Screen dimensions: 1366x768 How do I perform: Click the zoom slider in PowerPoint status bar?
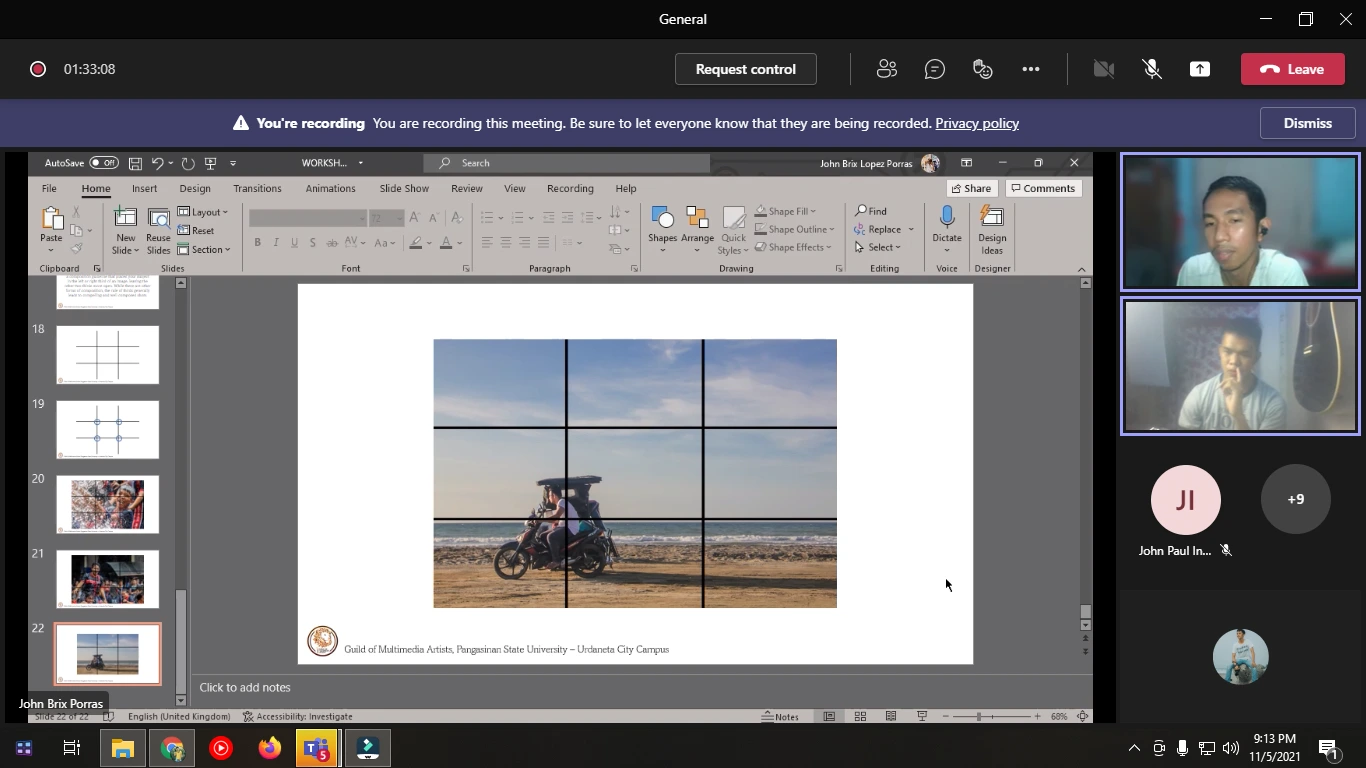pos(979,716)
